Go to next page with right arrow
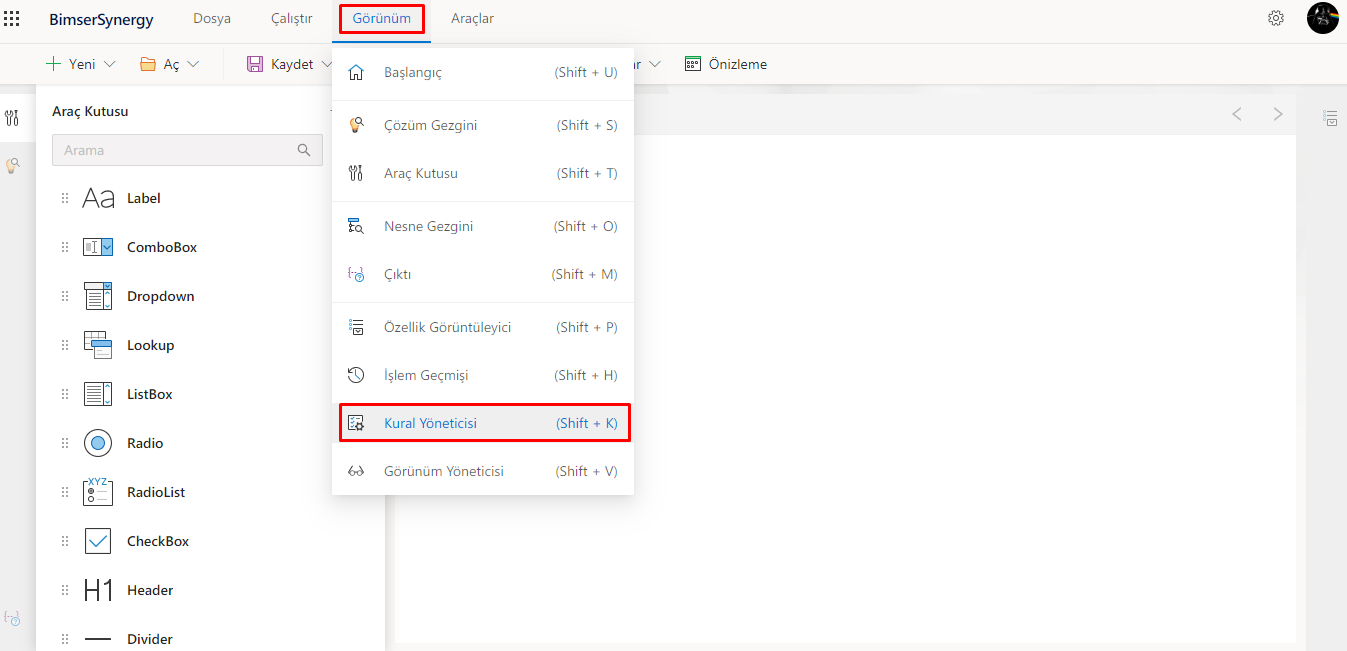This screenshot has width=1347, height=651. tap(1278, 114)
